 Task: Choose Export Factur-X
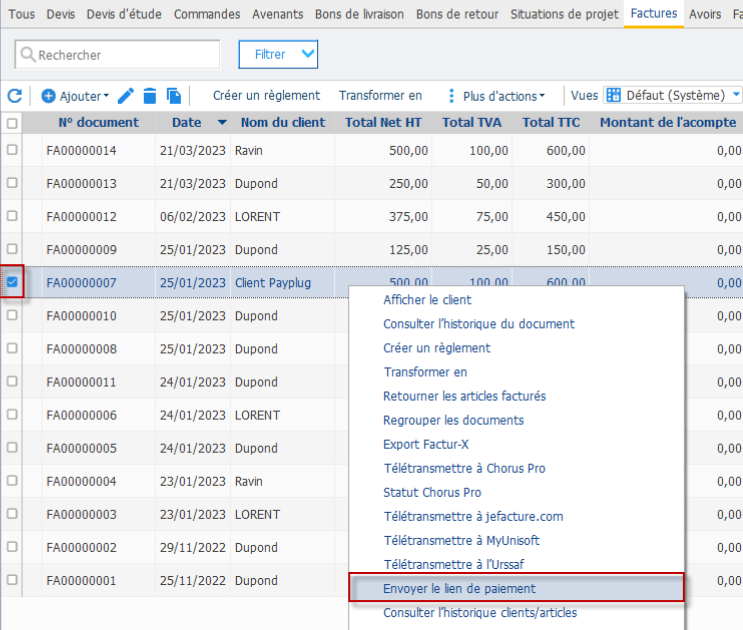(426, 444)
